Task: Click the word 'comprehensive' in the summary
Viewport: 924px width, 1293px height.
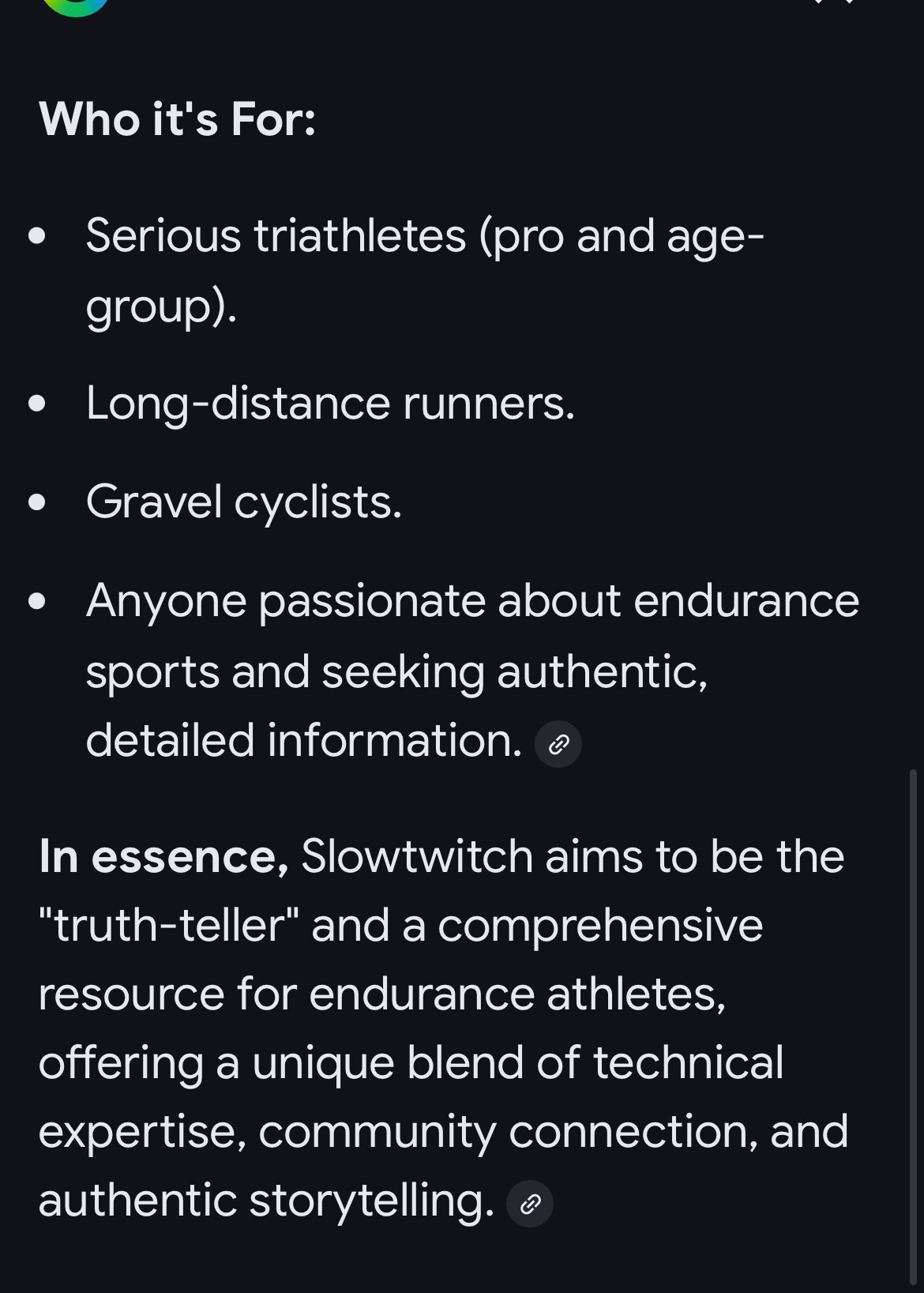Action: [x=600, y=926]
